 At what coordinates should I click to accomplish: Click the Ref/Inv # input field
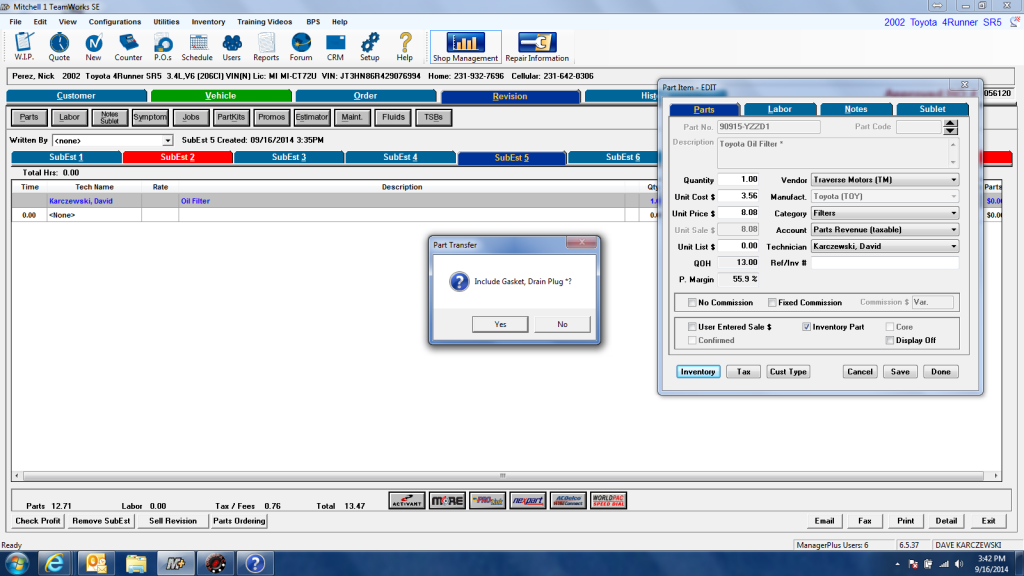point(885,263)
